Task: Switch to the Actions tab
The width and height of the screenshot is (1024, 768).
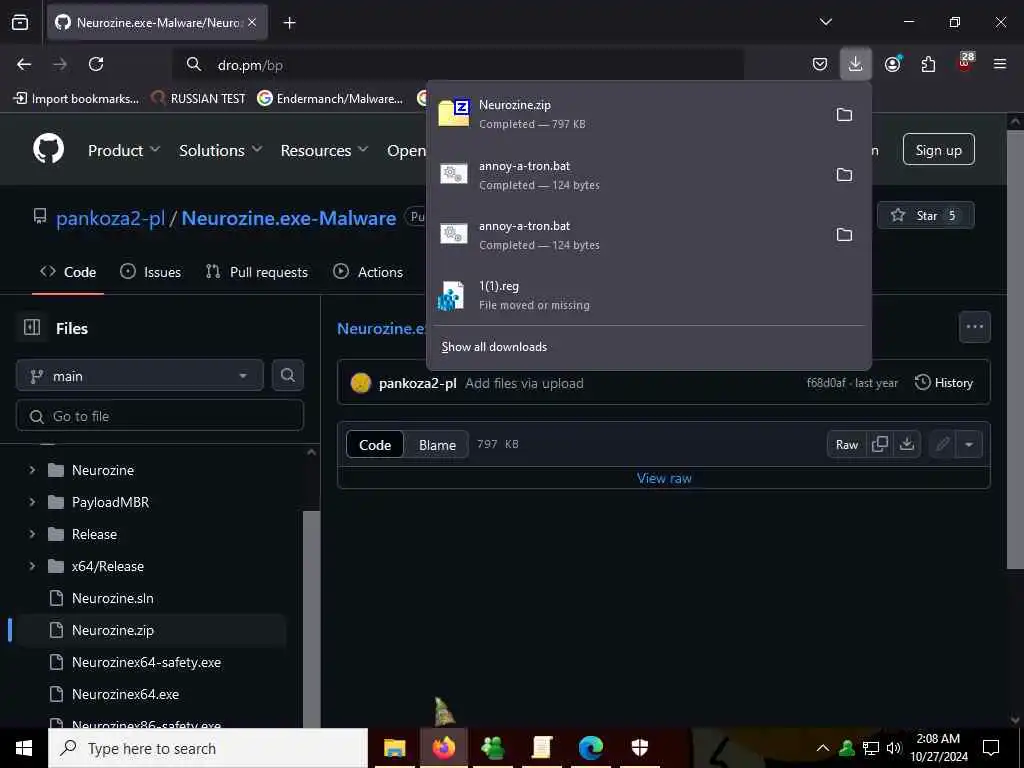Action: (368, 272)
